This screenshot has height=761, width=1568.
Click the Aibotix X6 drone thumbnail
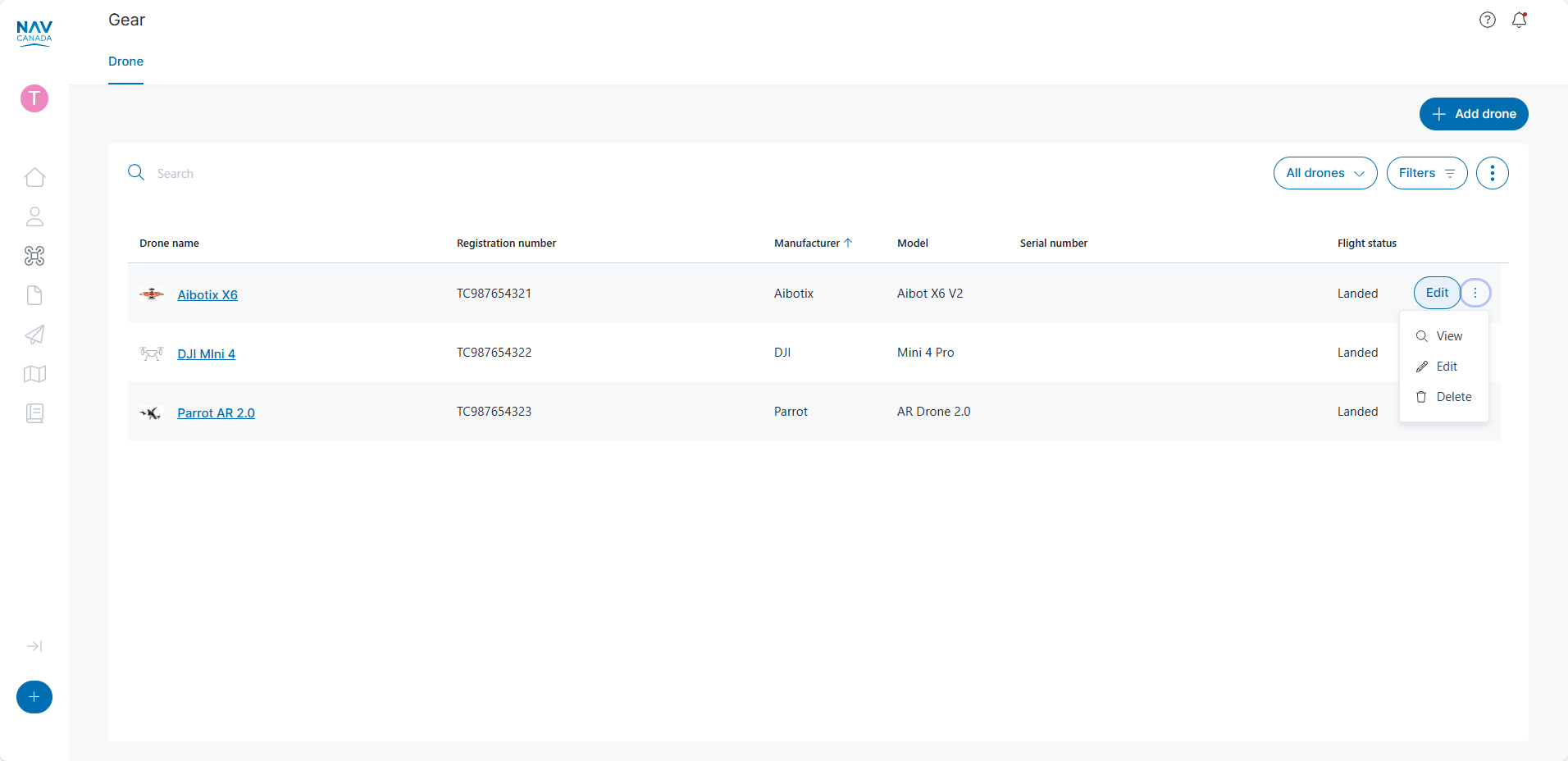pos(152,294)
